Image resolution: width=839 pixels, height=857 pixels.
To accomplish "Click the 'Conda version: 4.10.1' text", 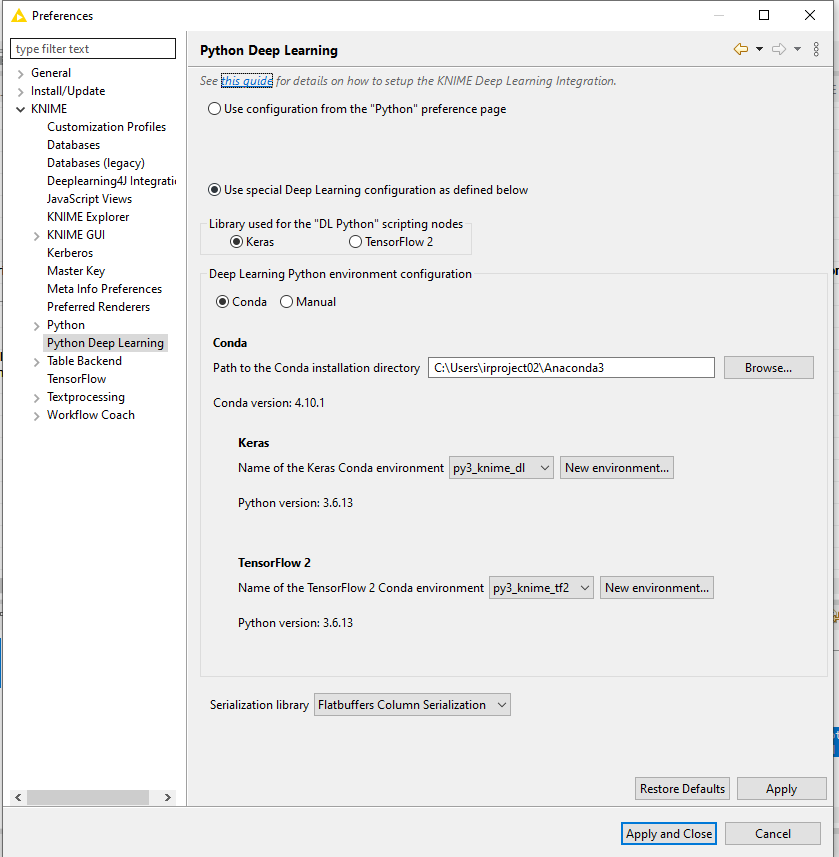I will point(268,403).
